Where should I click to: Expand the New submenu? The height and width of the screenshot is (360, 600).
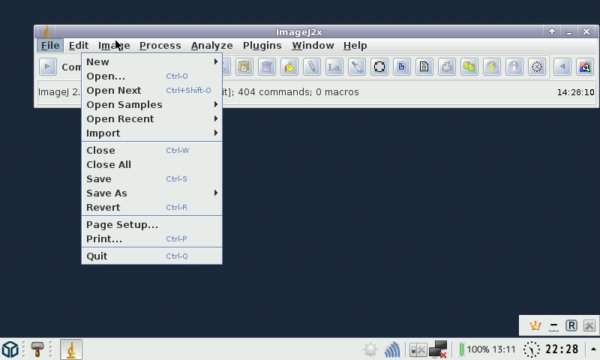click(x=152, y=62)
